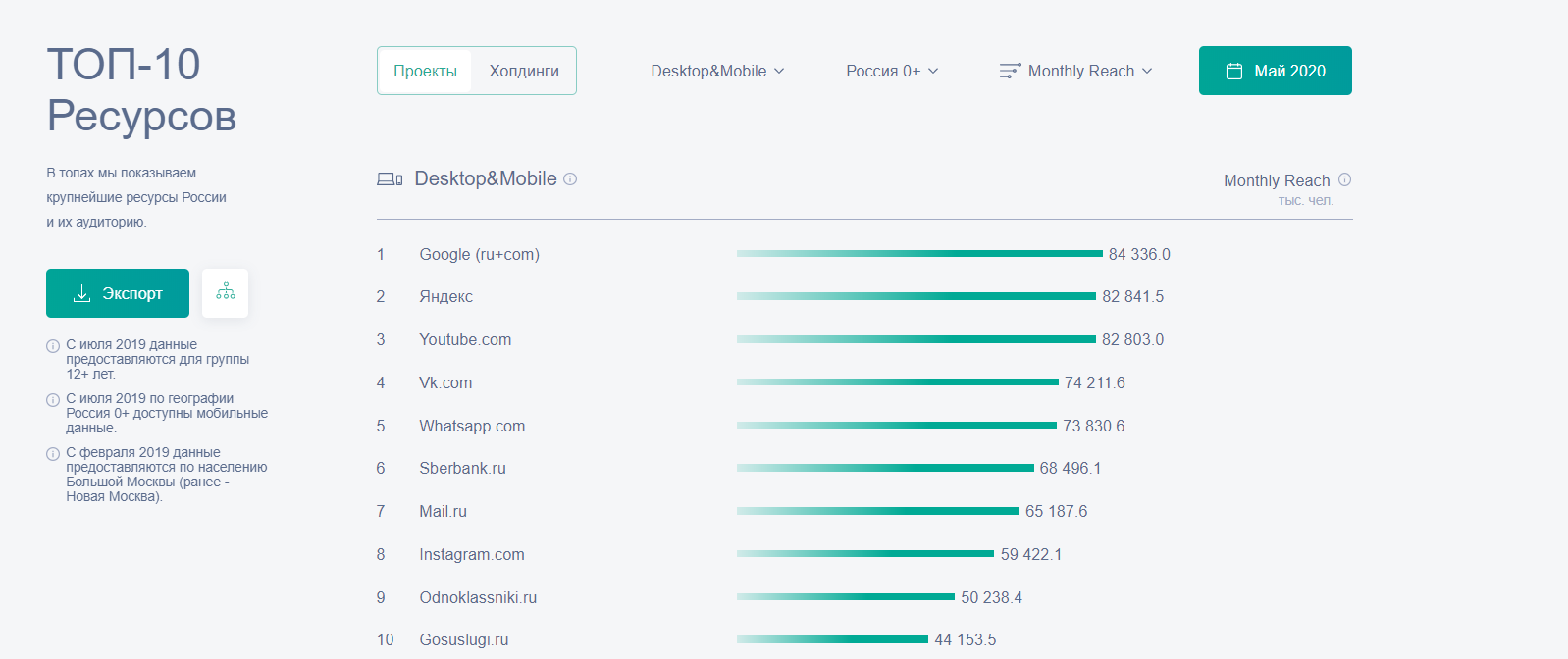Click the Youtube.com reach bar

click(915, 339)
